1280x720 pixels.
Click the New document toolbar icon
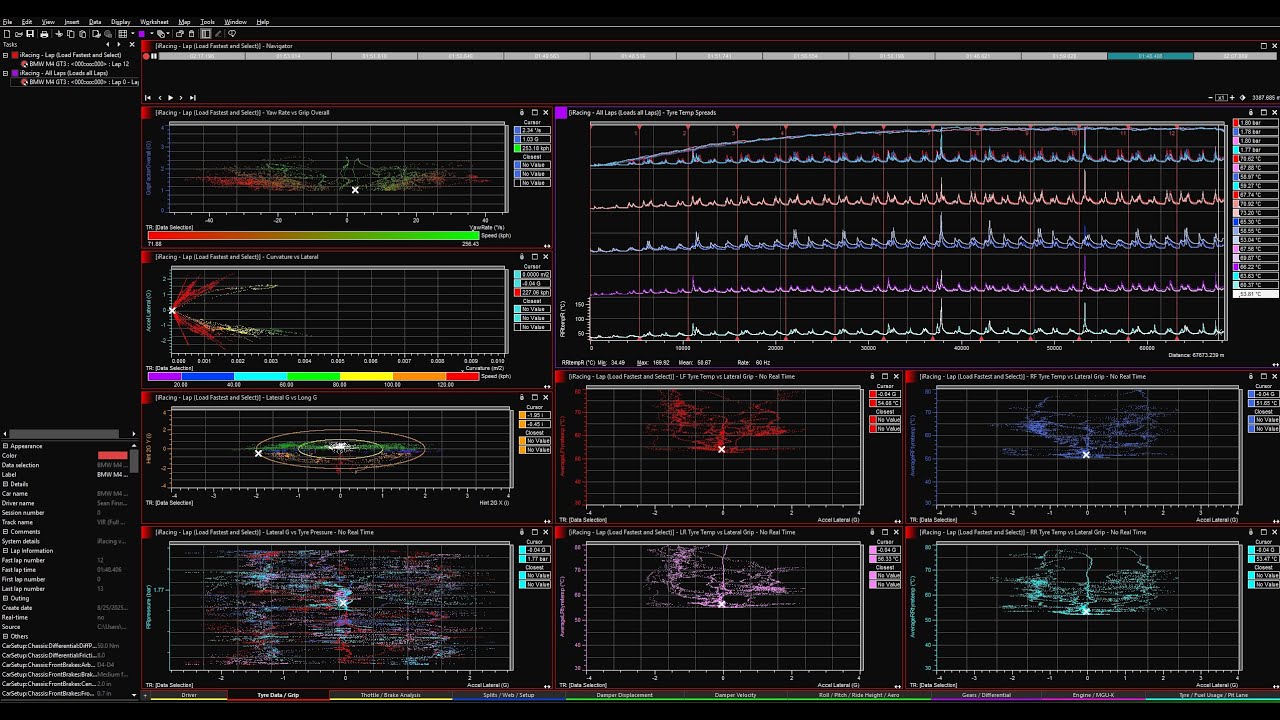pyautogui.click(x=7, y=33)
